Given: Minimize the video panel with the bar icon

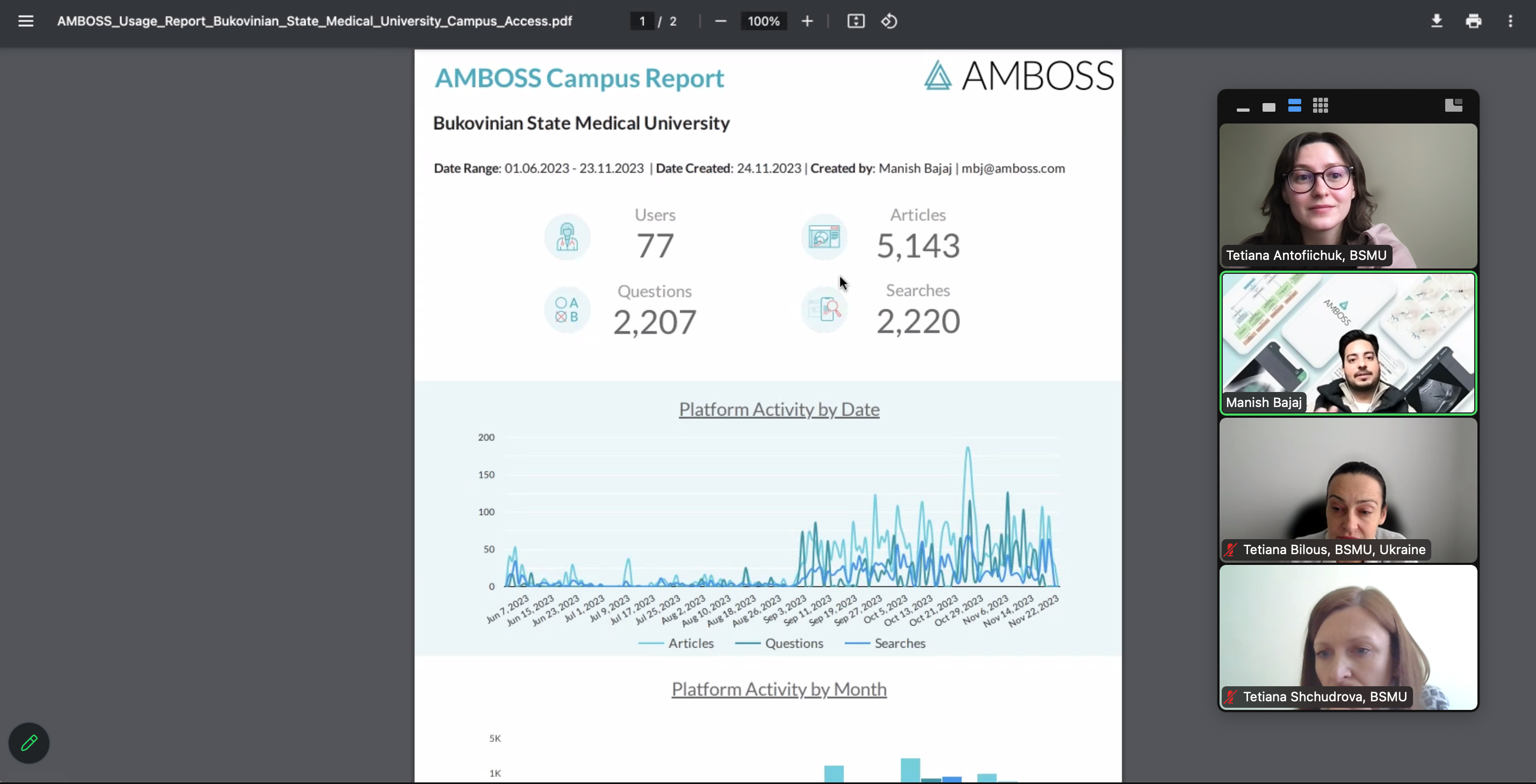Looking at the screenshot, I should click(1243, 109).
